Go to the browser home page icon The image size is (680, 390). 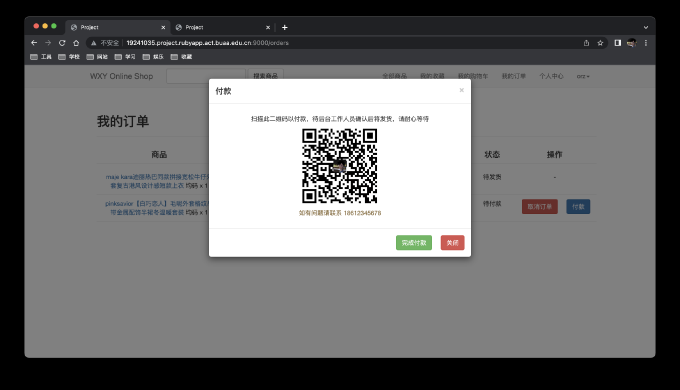point(76,43)
